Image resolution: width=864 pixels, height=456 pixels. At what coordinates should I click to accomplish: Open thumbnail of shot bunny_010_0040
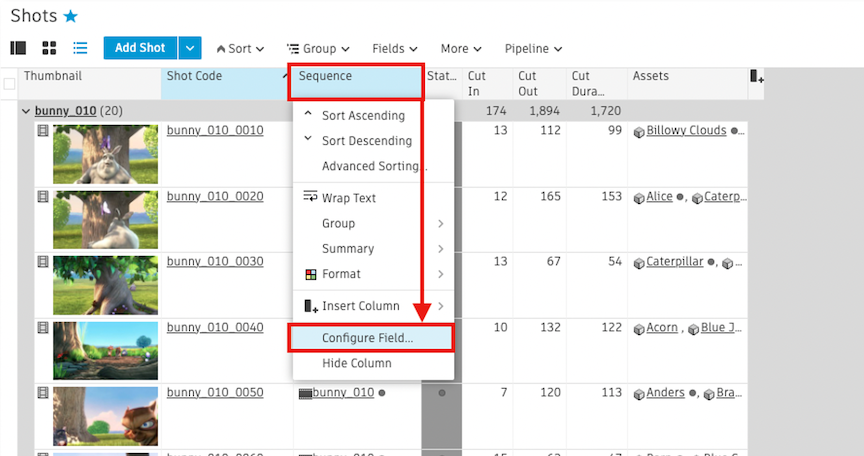[x=105, y=351]
